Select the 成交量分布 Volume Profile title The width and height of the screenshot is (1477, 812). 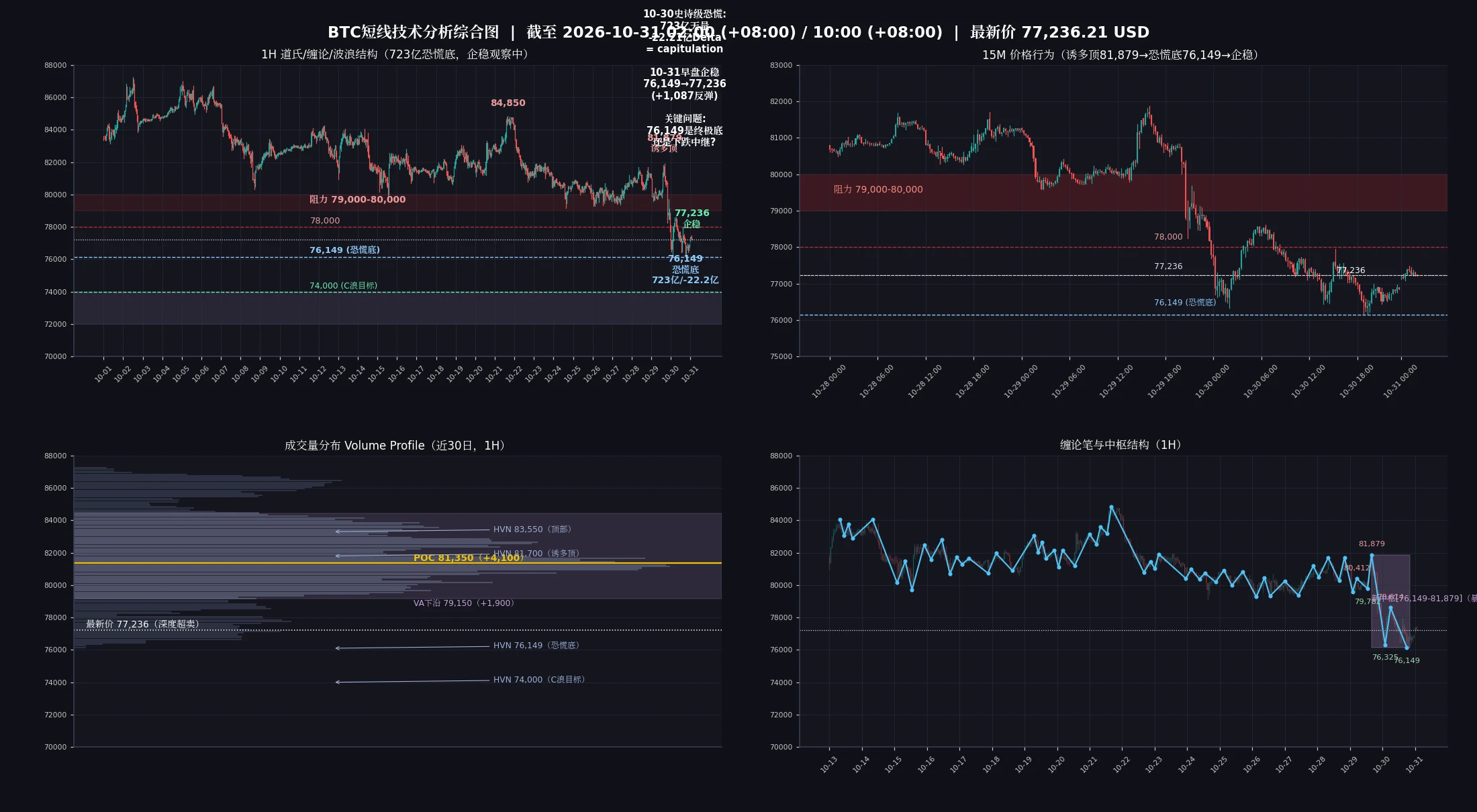pos(397,446)
